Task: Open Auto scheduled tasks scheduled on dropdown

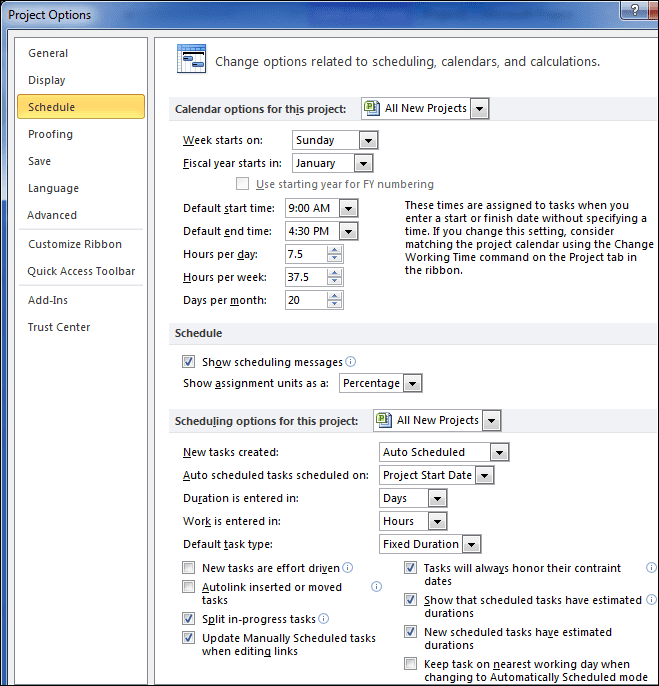Action: point(484,476)
